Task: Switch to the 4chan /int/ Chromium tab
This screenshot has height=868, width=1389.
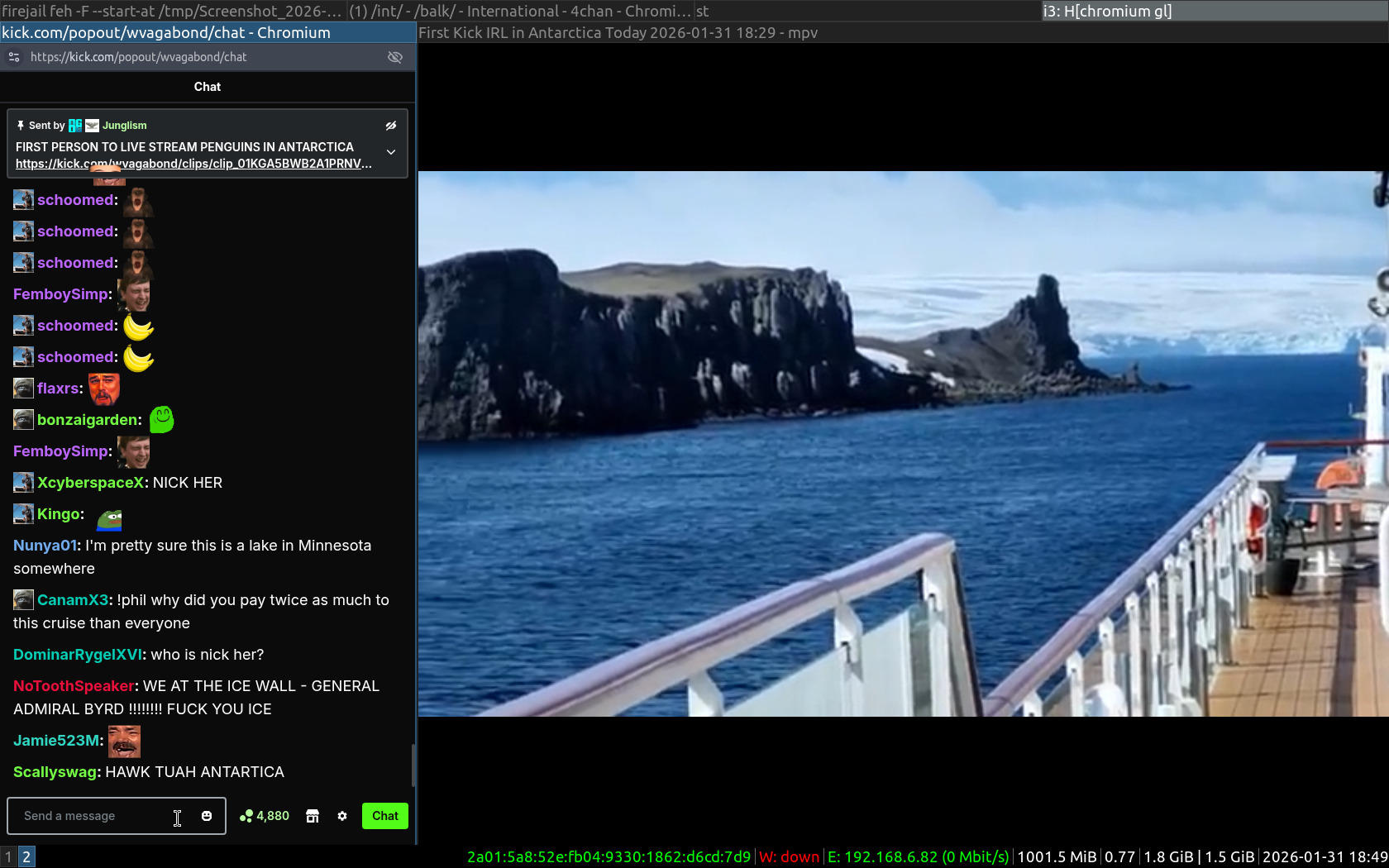Action: tap(520, 11)
